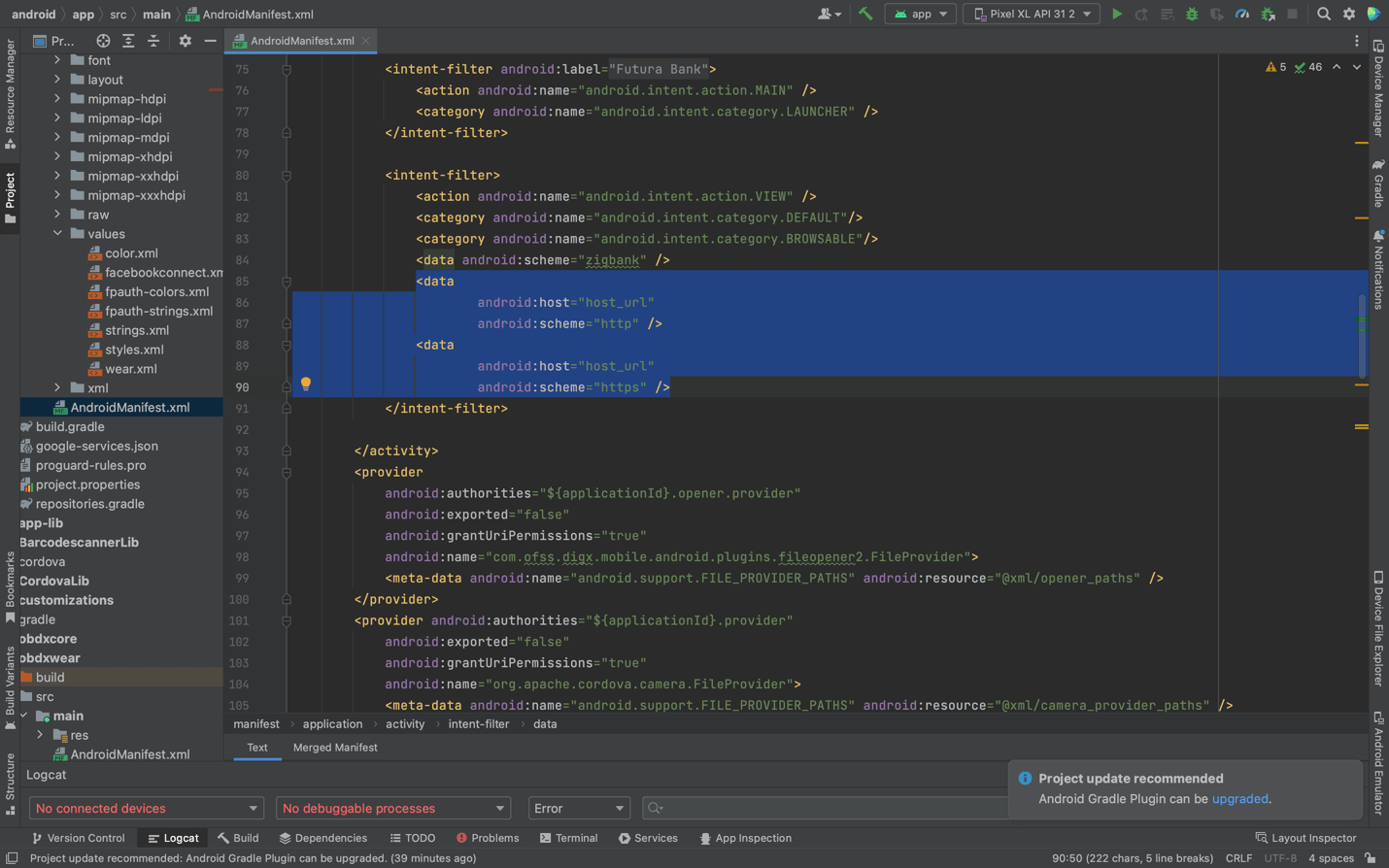The height and width of the screenshot is (868, 1389).
Task: Open strings.xml in the project tree
Action: click(x=137, y=330)
